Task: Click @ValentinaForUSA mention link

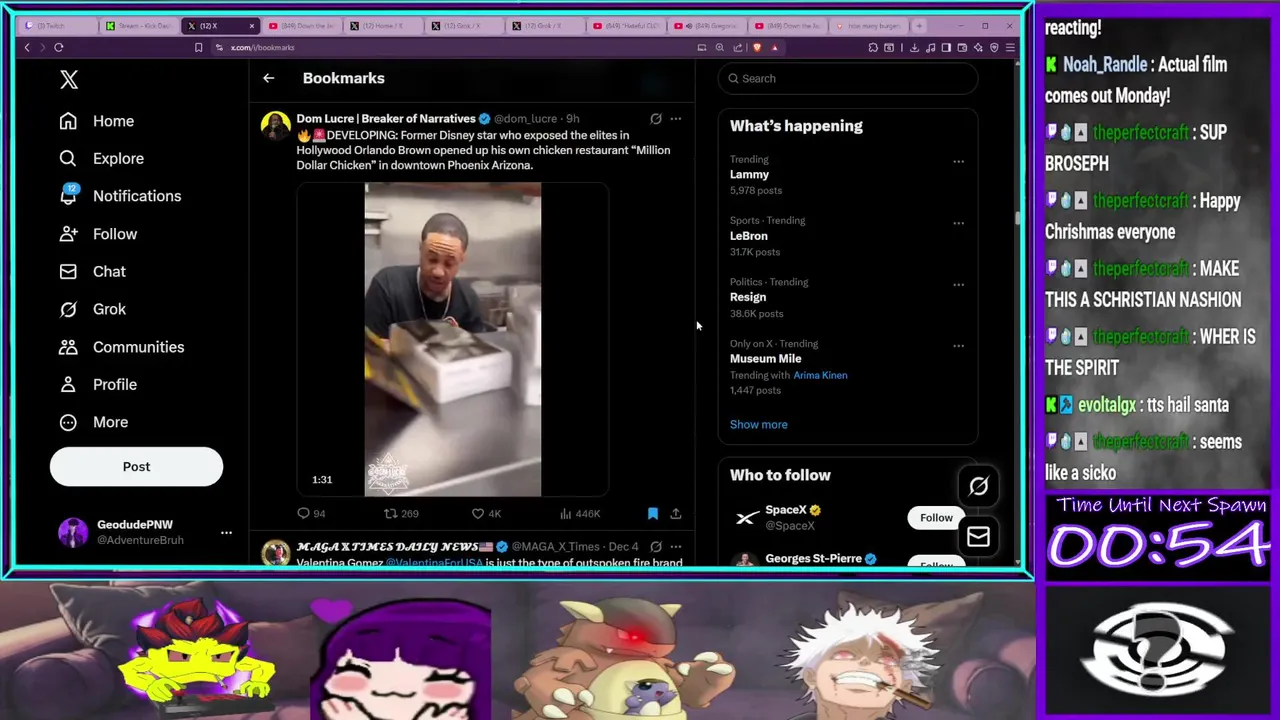Action: 434,563
